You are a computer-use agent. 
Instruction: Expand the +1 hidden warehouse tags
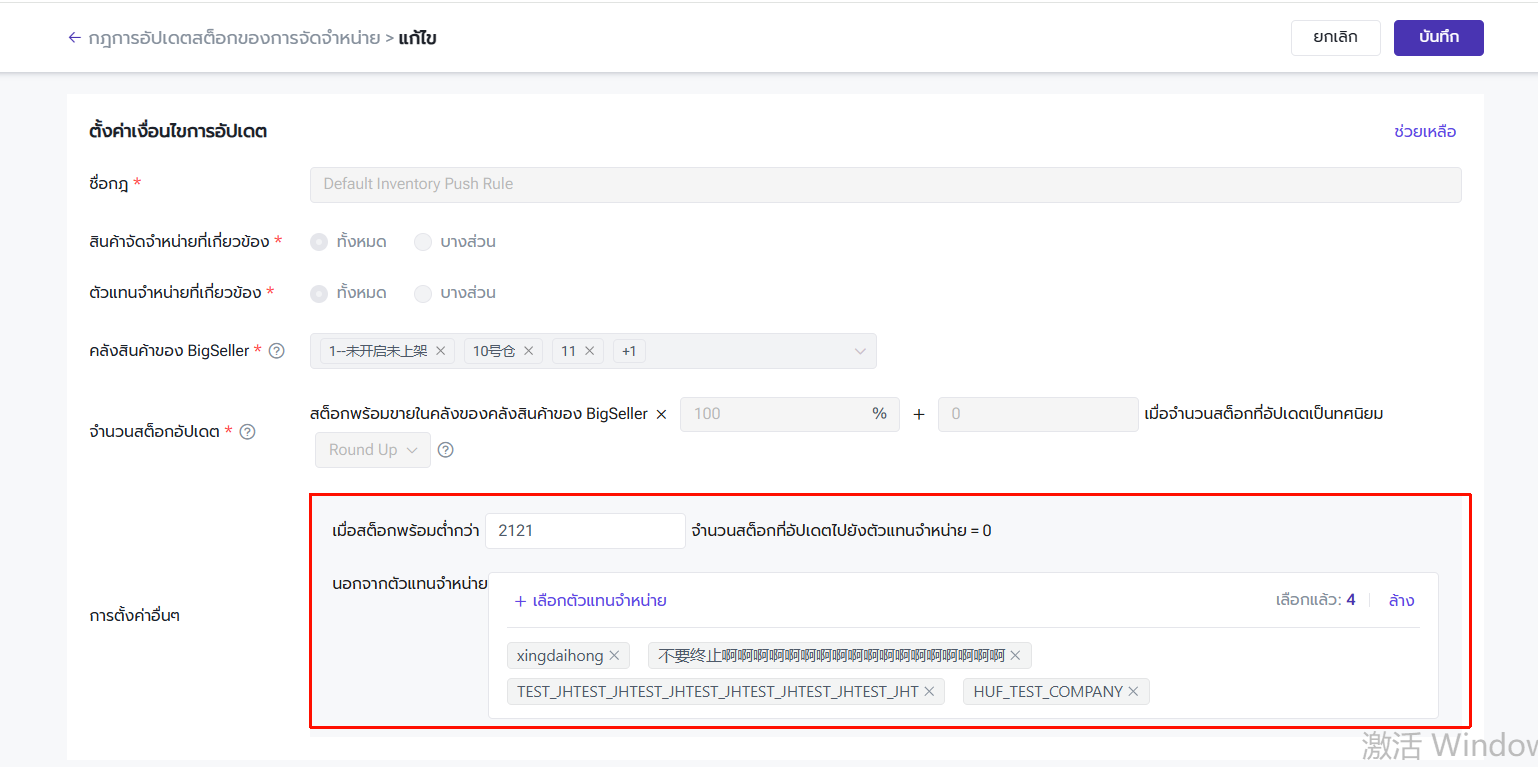(x=629, y=351)
